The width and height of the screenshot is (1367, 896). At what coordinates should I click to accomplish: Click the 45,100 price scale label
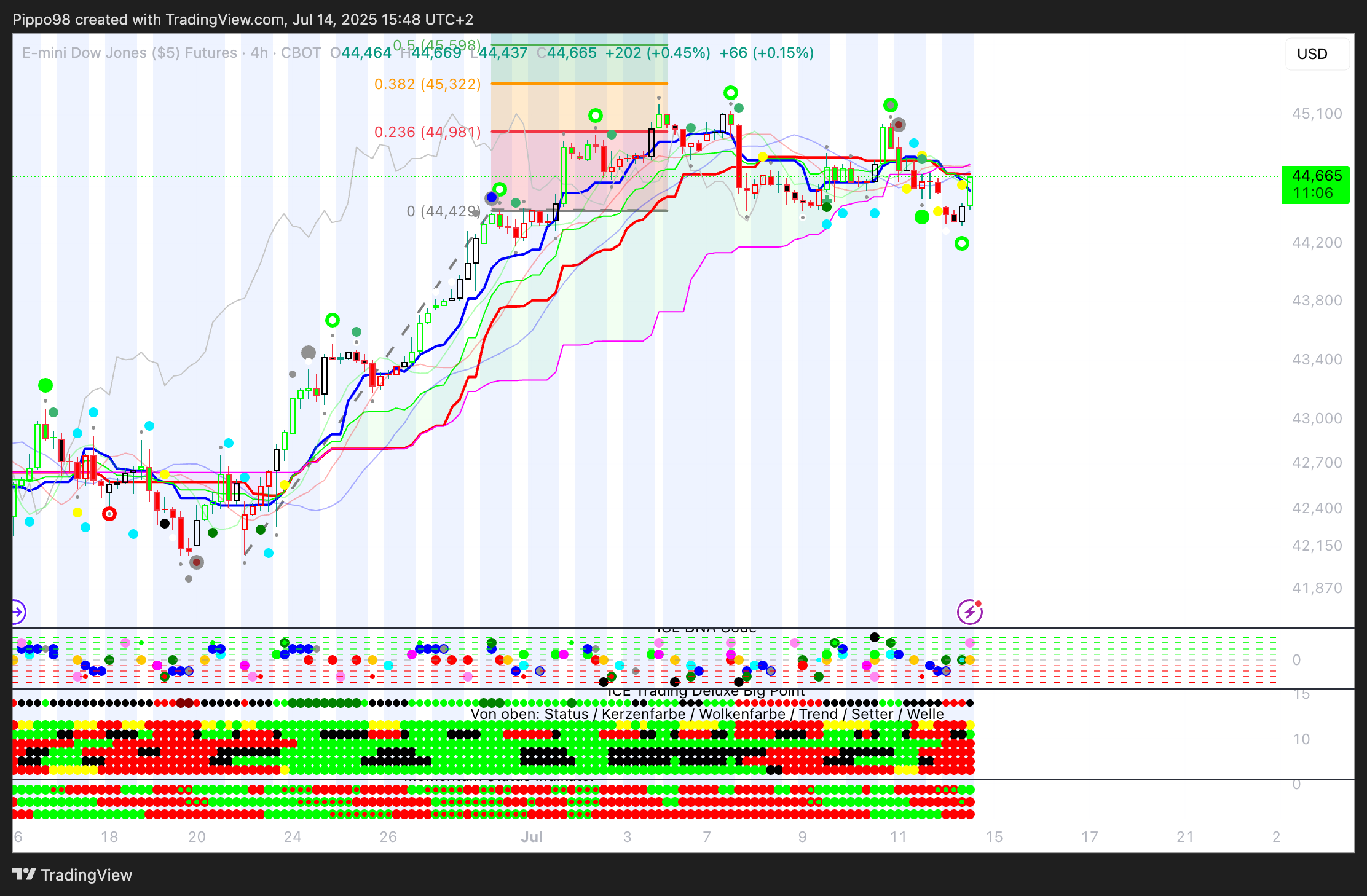click(1317, 114)
